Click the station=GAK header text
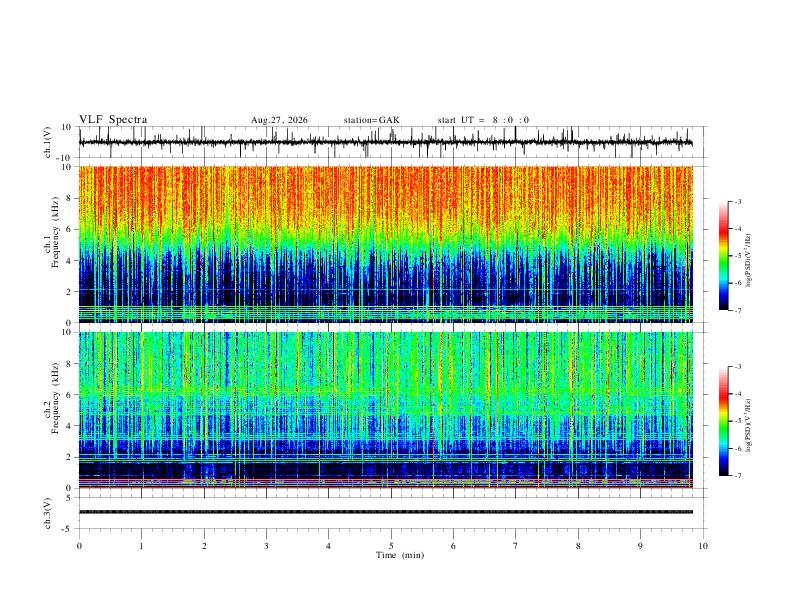Viewport: 792px width, 612px height. click(371, 120)
